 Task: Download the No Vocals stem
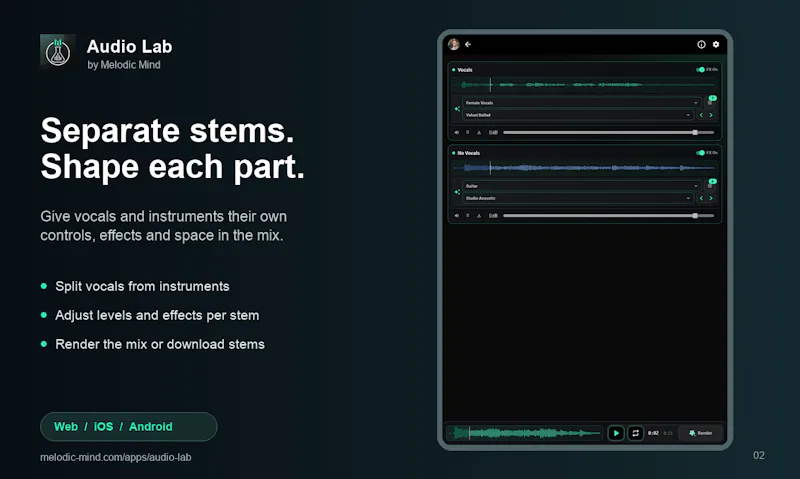[479, 215]
